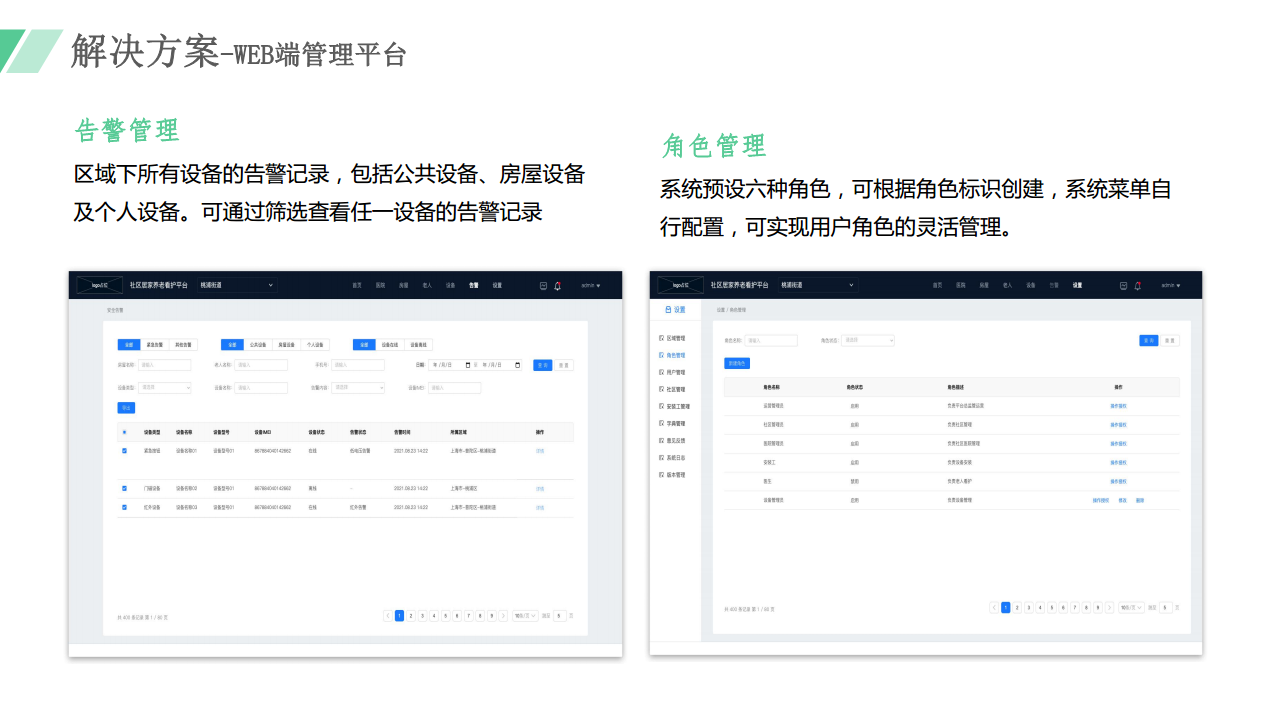The width and height of the screenshot is (1280, 720).
Task: Toggle select-all checkbox in alarm table header
Action: coord(124,432)
